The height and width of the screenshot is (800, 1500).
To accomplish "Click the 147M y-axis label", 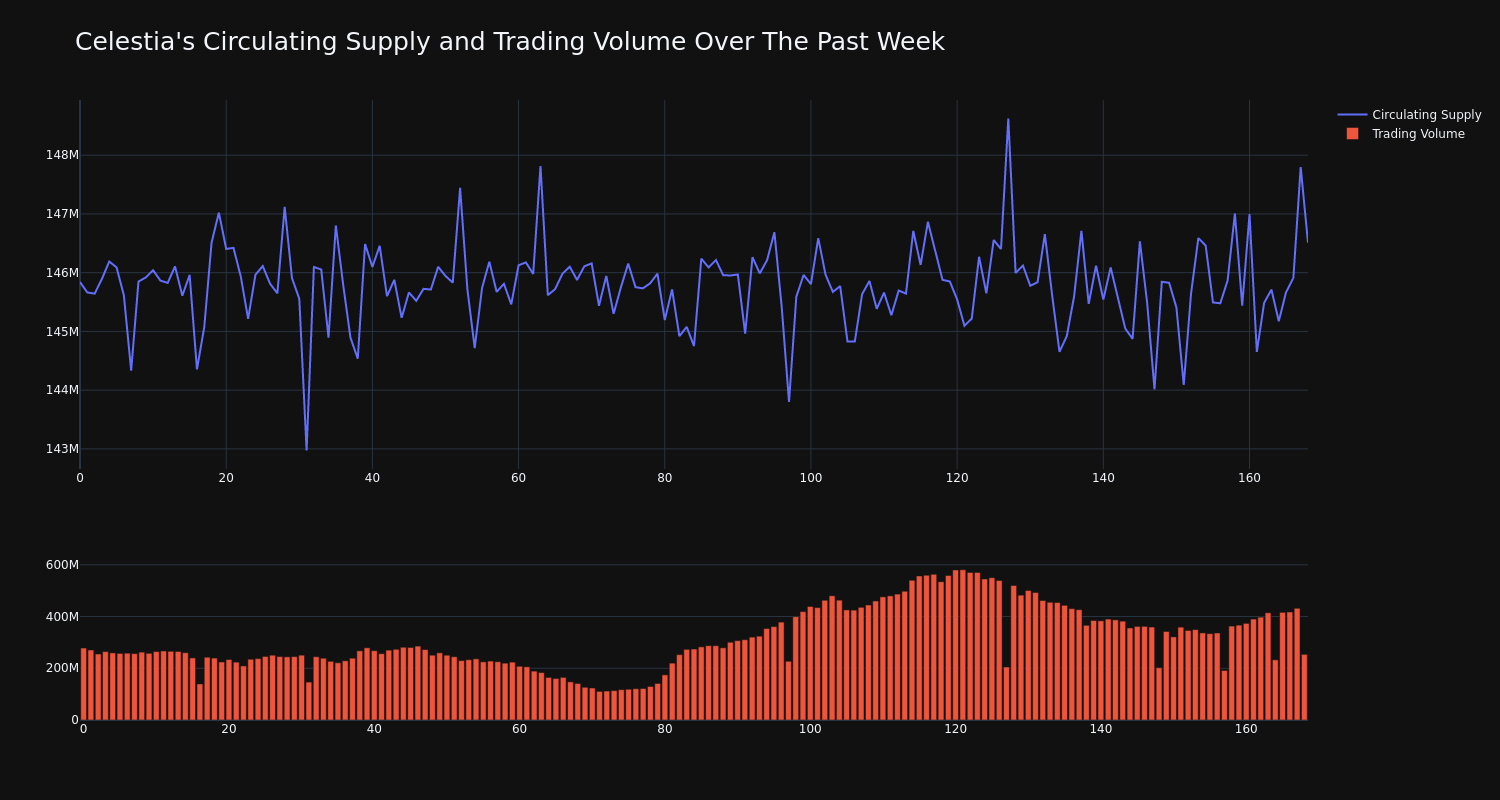I will (x=62, y=214).
